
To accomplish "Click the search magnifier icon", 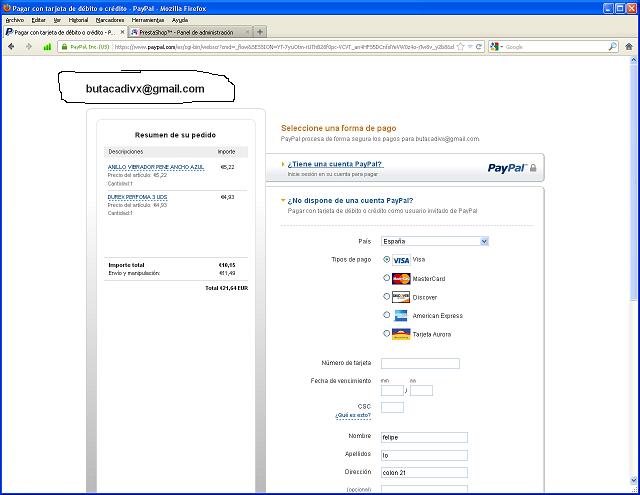I will pos(612,47).
